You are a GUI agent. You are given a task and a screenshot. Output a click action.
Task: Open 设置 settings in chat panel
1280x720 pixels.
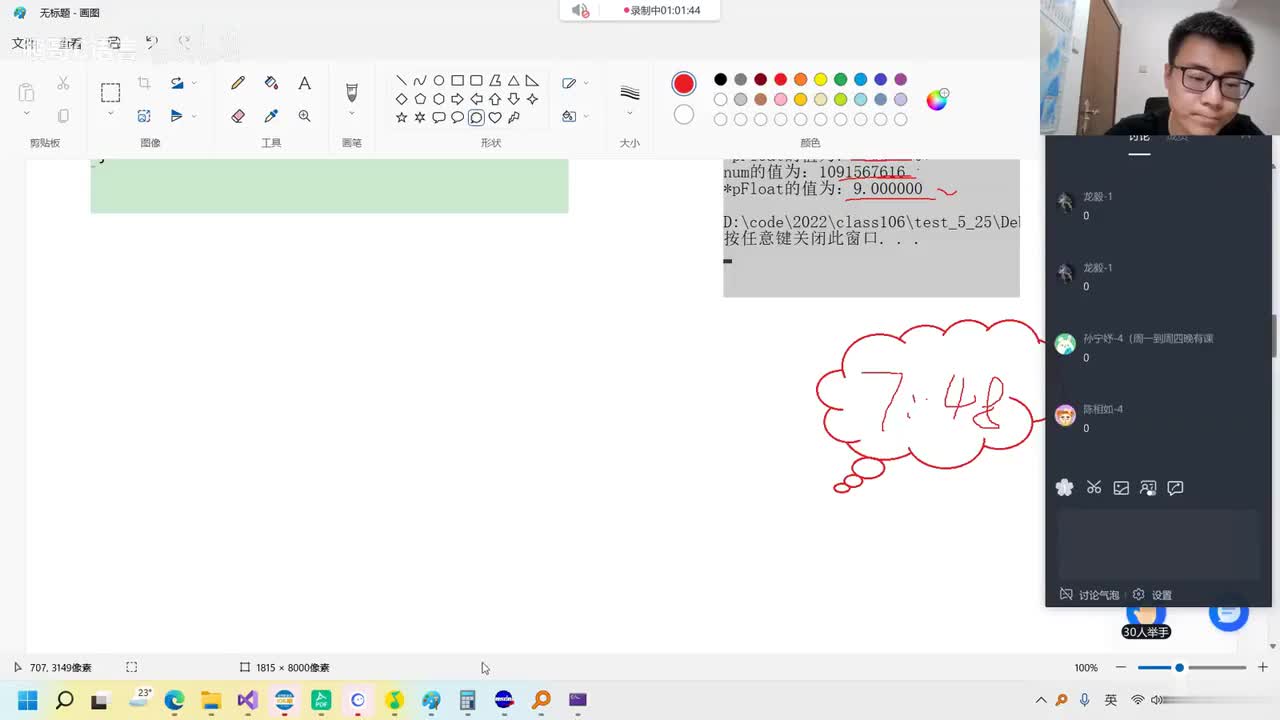pos(1152,595)
